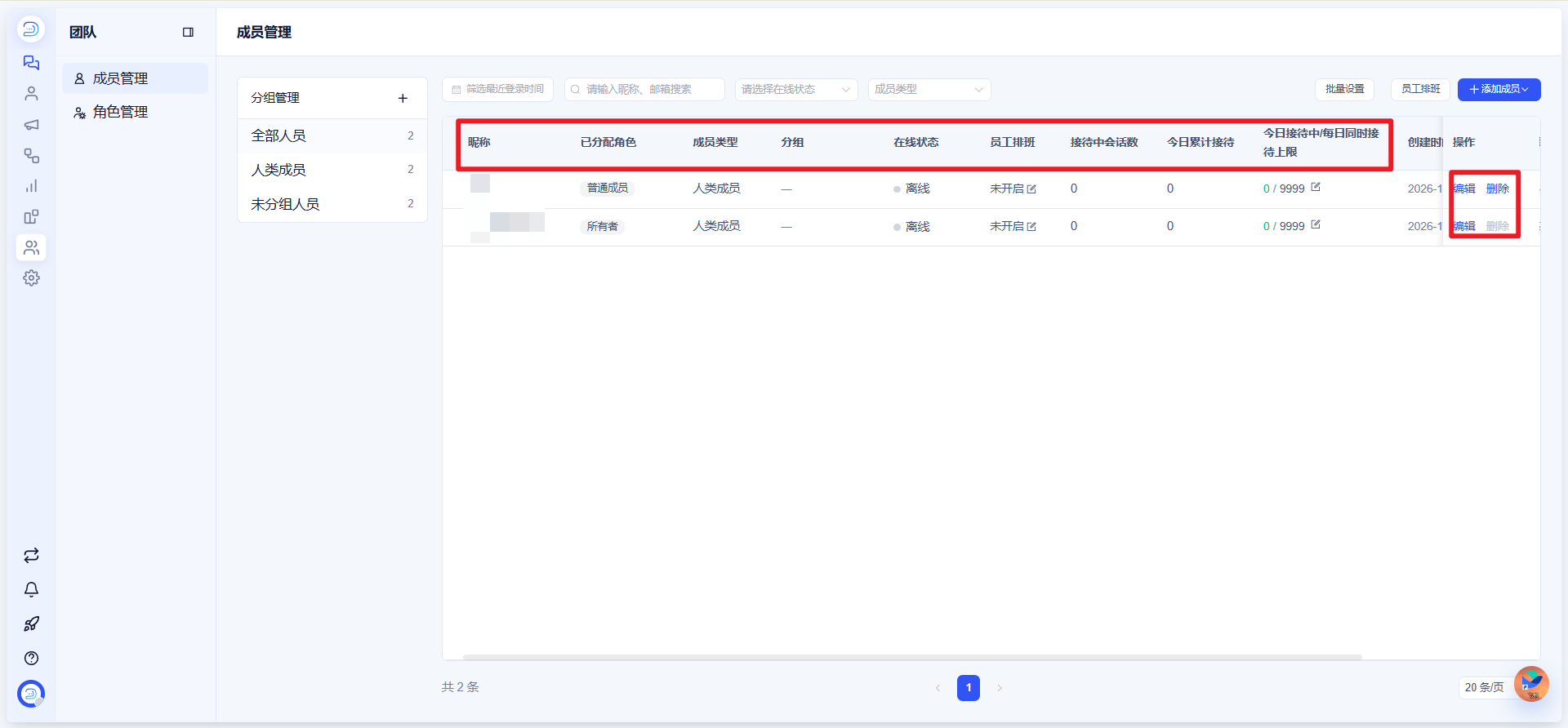Viewport: 1568px width, 728px height.
Task: Go to 角色管理 in the sidebar
Action: click(135, 112)
